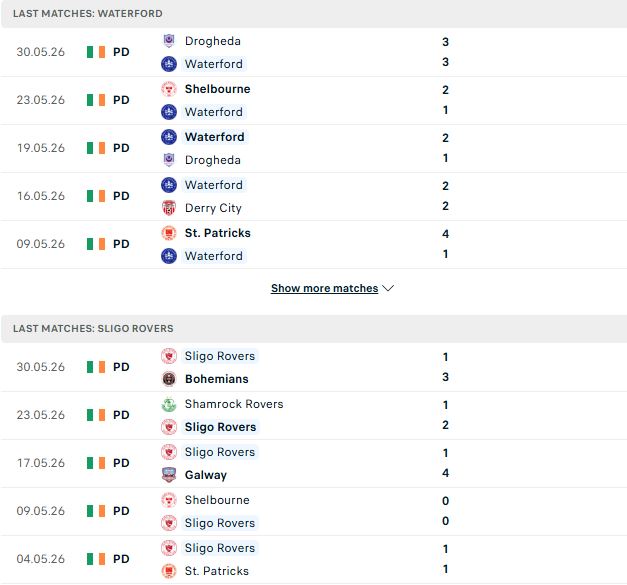Image resolution: width=627 pixels, height=585 pixels.
Task: Click Ireland flag in 17.05.26 Galway row
Action: (x=96, y=463)
